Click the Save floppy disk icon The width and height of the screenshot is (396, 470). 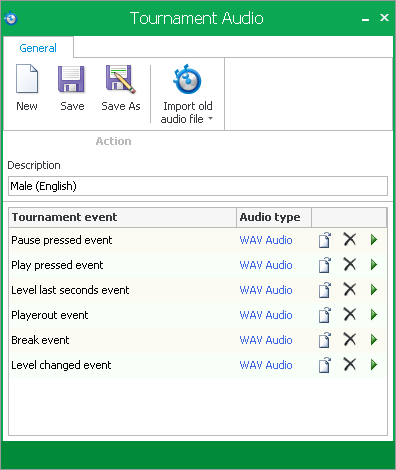point(72,79)
